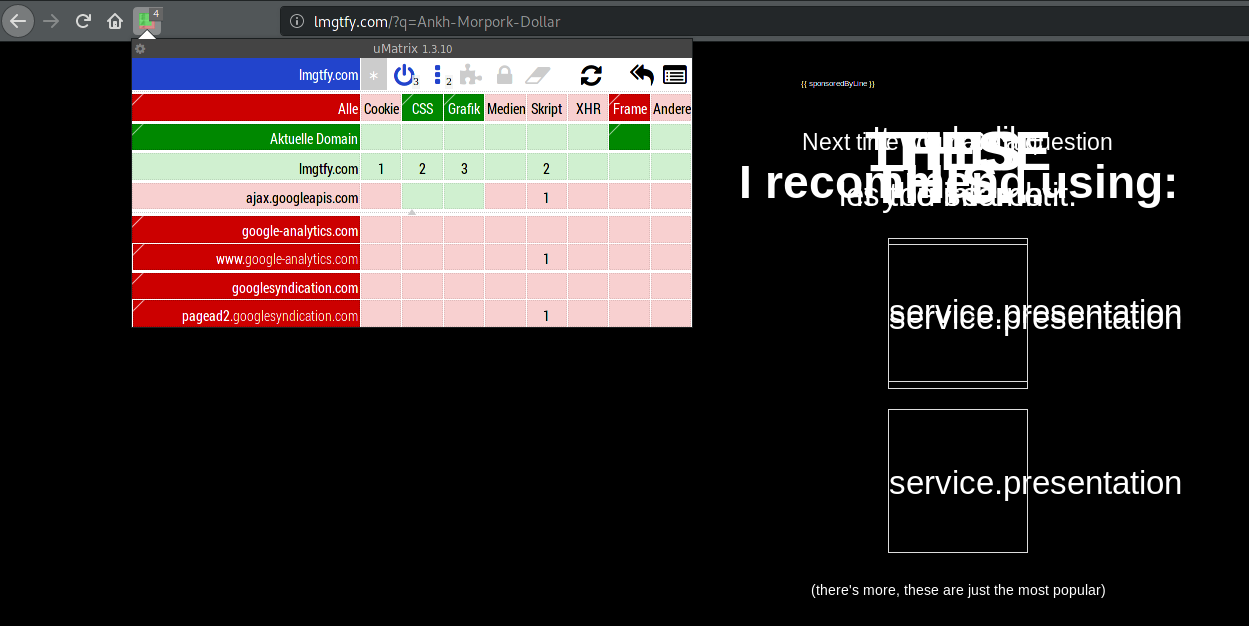Toggle the Skript column header
The height and width of the screenshot is (626, 1249).
click(546, 108)
